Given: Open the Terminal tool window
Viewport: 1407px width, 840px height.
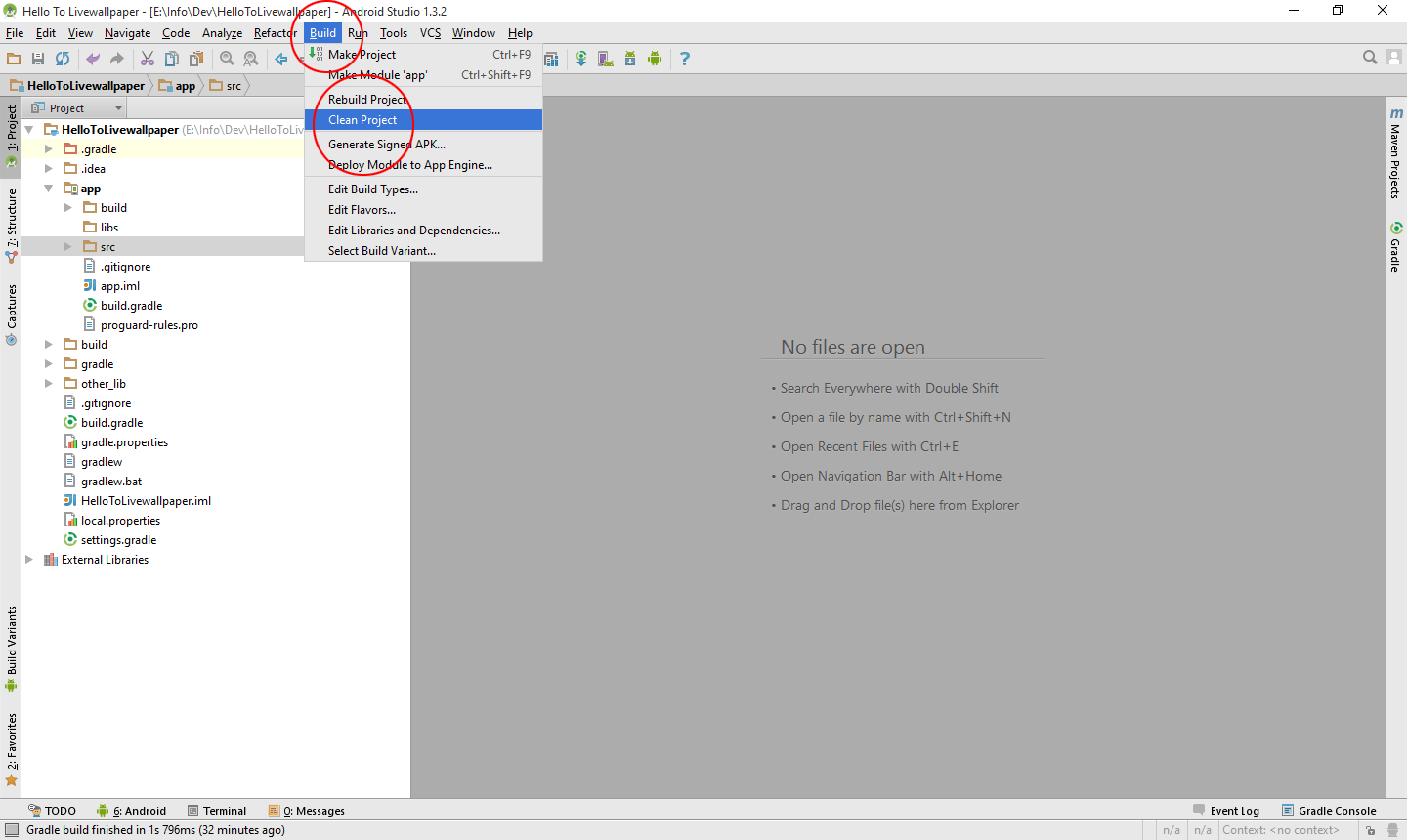Looking at the screenshot, I should (217, 811).
